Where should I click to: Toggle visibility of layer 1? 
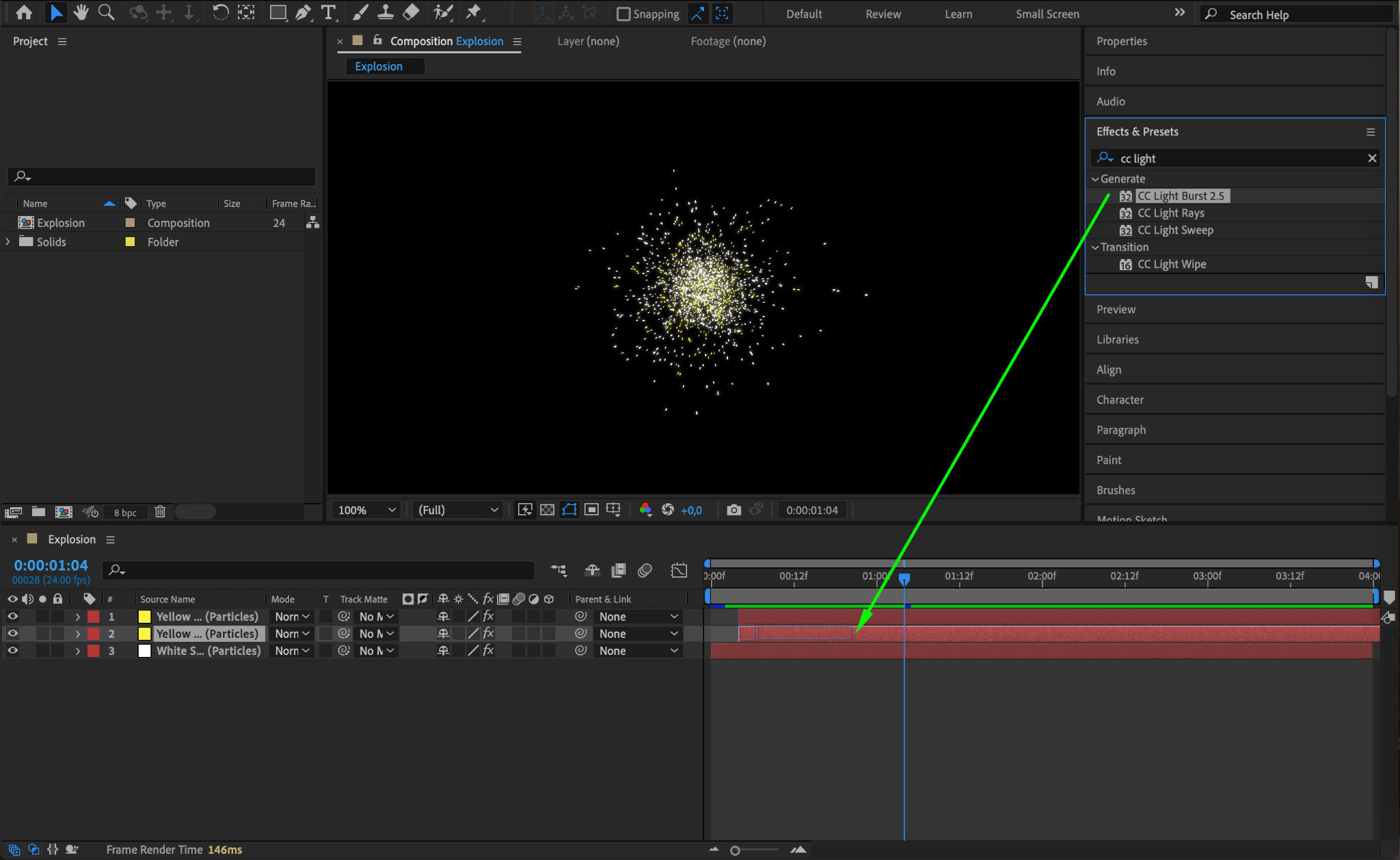(x=12, y=617)
